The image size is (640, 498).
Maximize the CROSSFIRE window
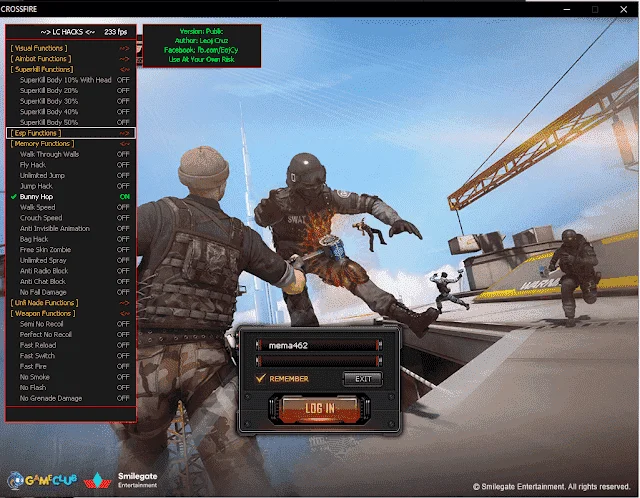coord(595,9)
